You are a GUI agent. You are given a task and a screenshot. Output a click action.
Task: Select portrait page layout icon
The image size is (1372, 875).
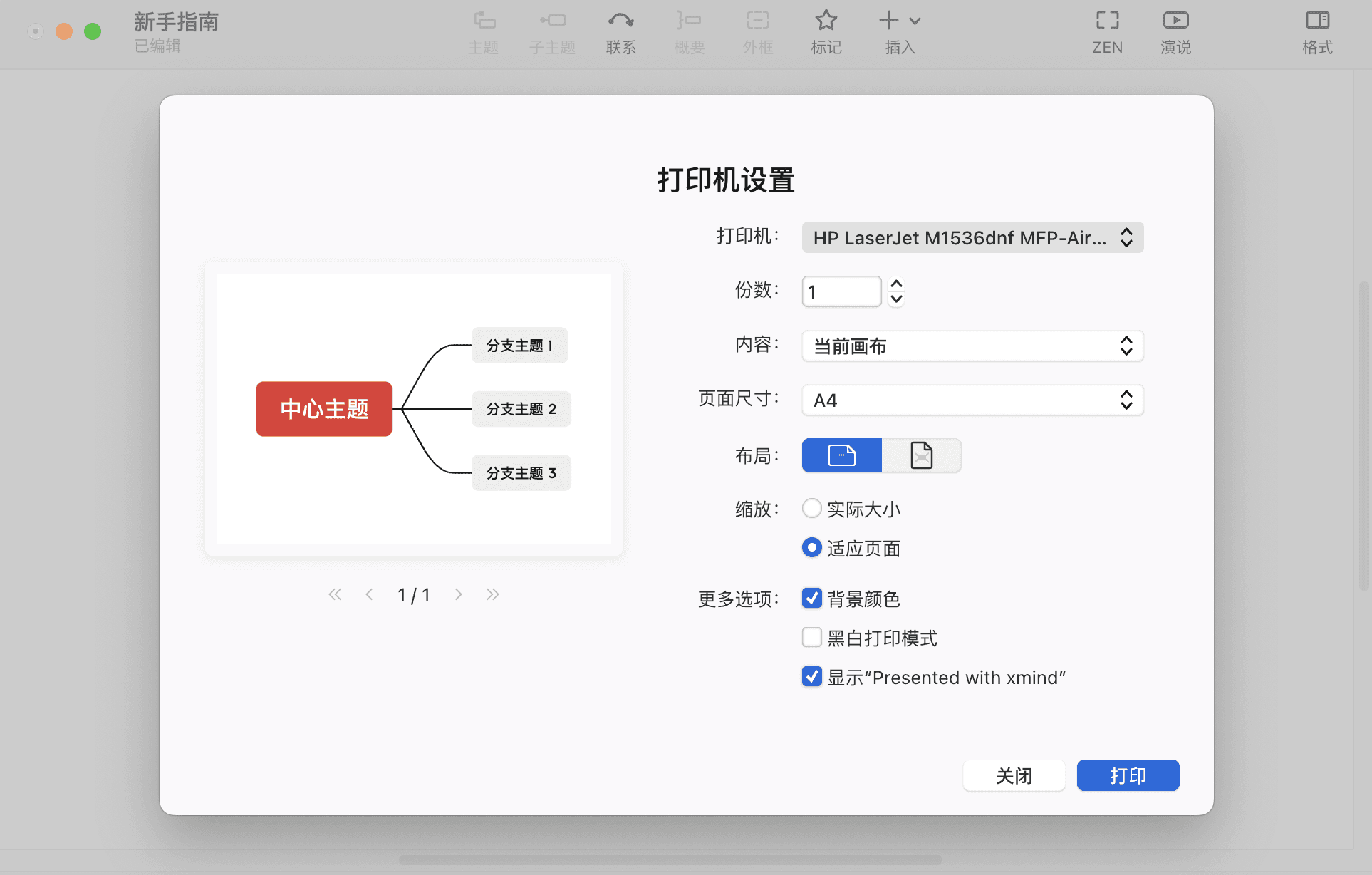coord(922,455)
